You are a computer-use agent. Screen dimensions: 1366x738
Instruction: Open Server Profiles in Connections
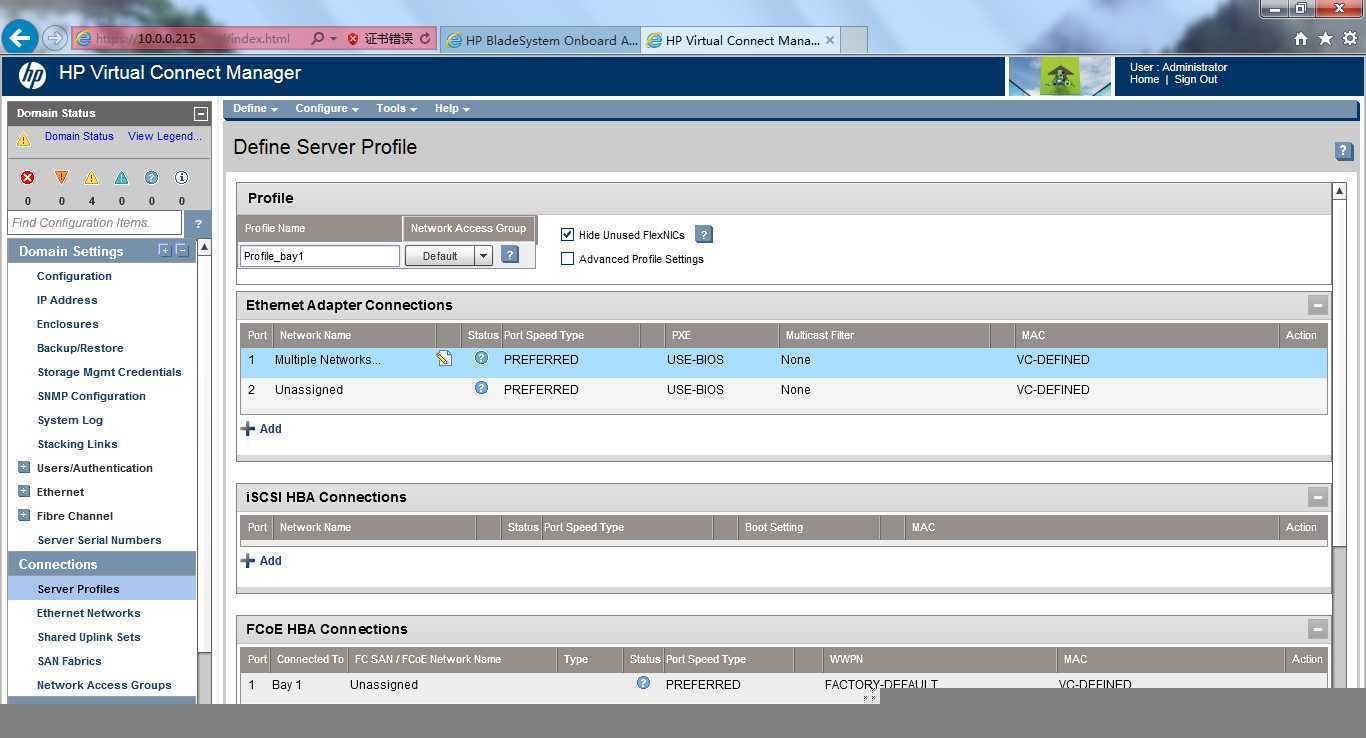pos(78,589)
